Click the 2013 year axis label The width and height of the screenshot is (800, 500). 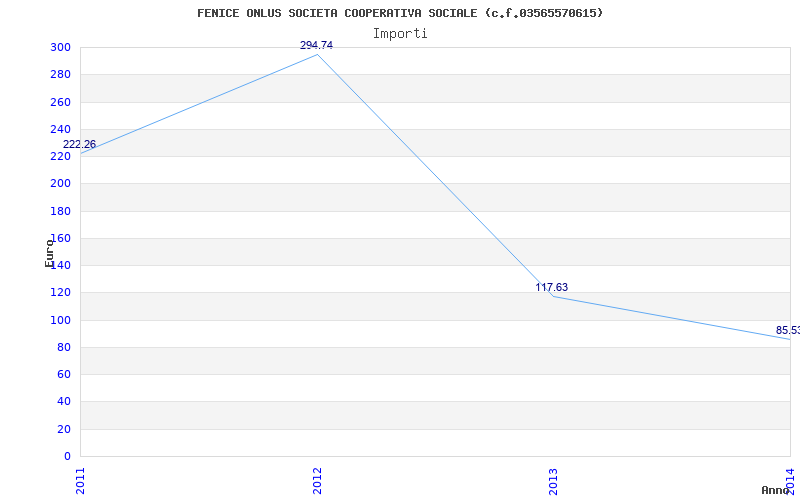[x=554, y=481]
